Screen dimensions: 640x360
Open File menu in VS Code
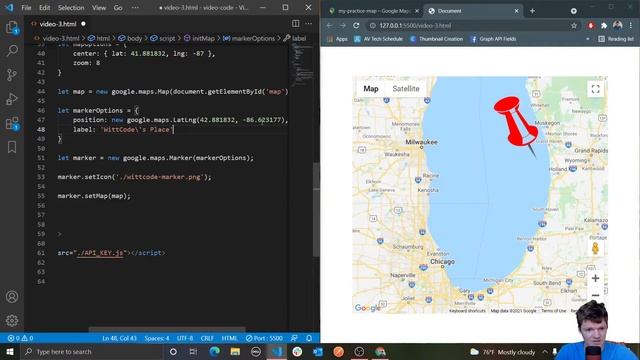(x=26, y=8)
